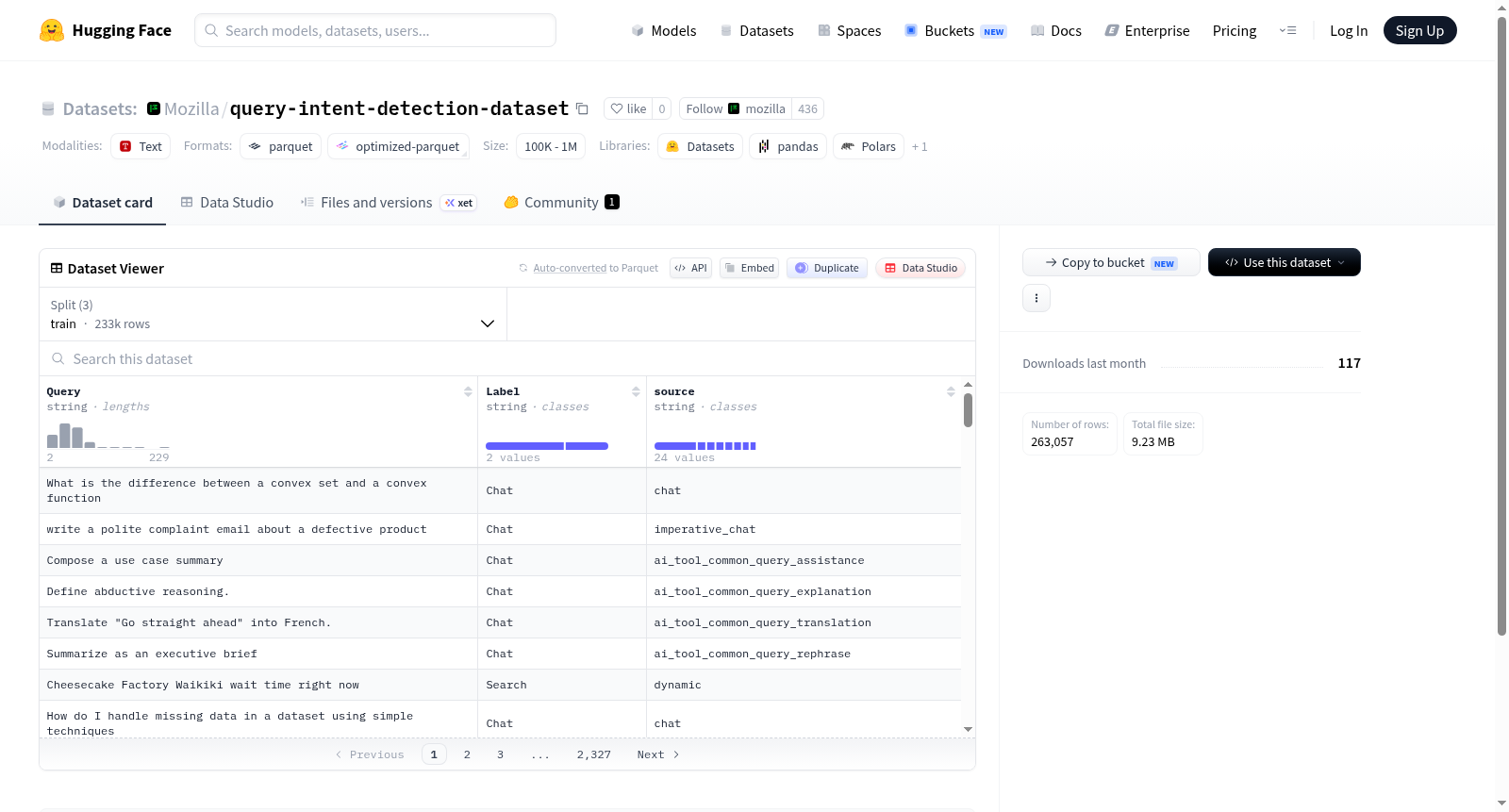Click the Hugging Face logo

pos(106,30)
